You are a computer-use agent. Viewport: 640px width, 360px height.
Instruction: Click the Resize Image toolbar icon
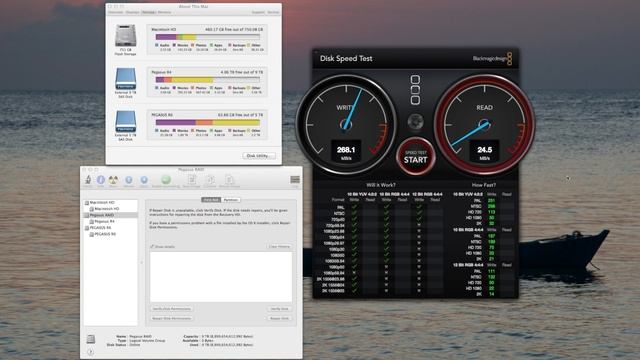click(x=229, y=180)
